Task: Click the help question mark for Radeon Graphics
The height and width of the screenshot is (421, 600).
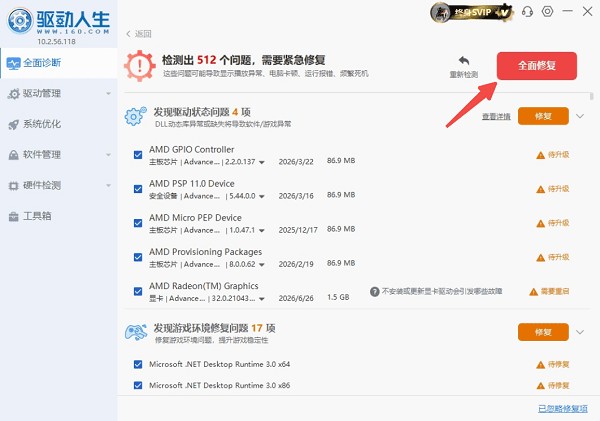Action: [374, 292]
